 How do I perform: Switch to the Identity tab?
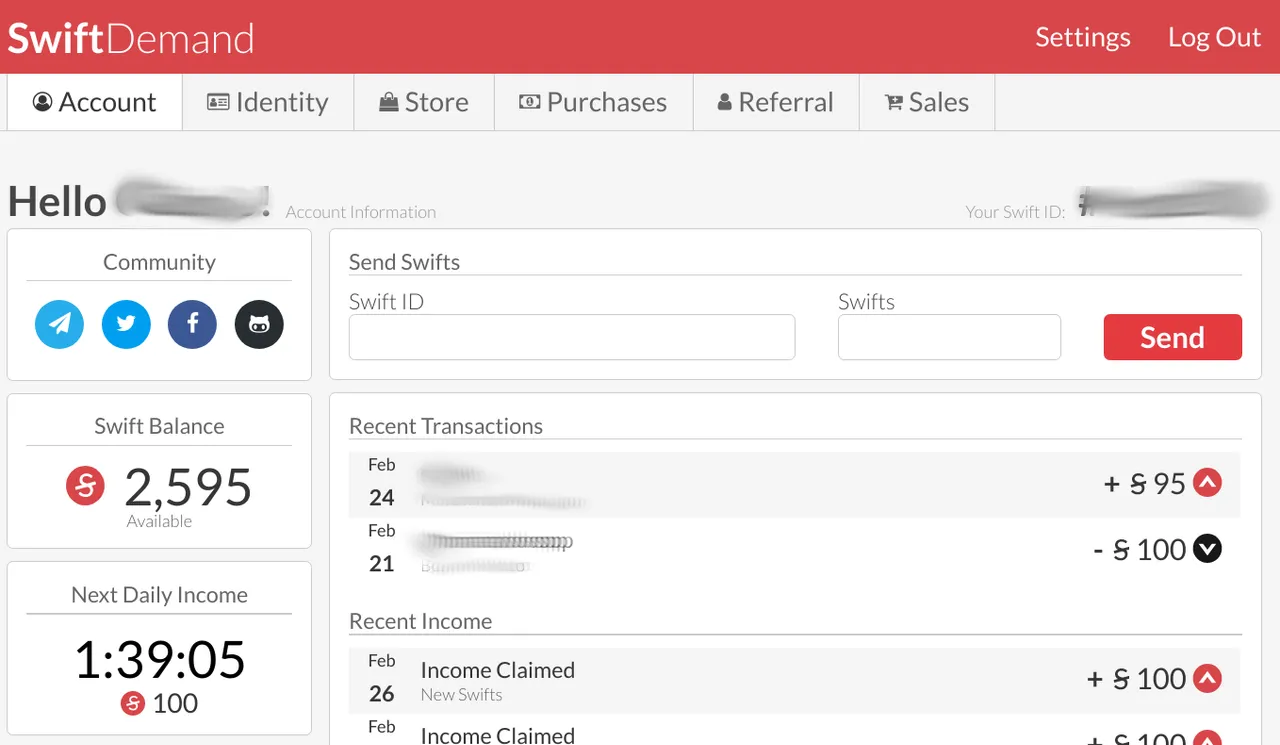tap(268, 102)
